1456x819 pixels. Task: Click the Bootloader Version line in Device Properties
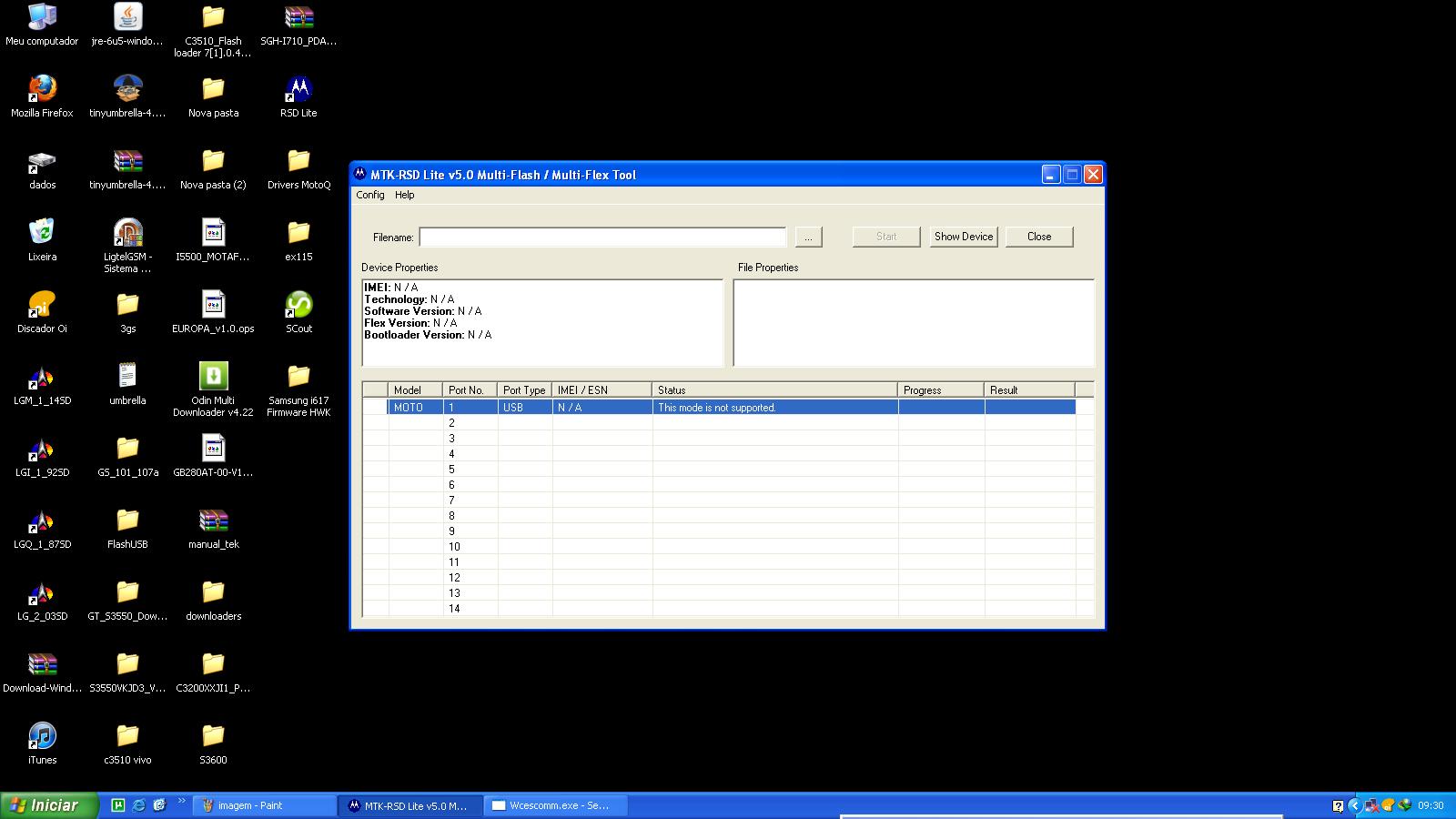click(428, 335)
